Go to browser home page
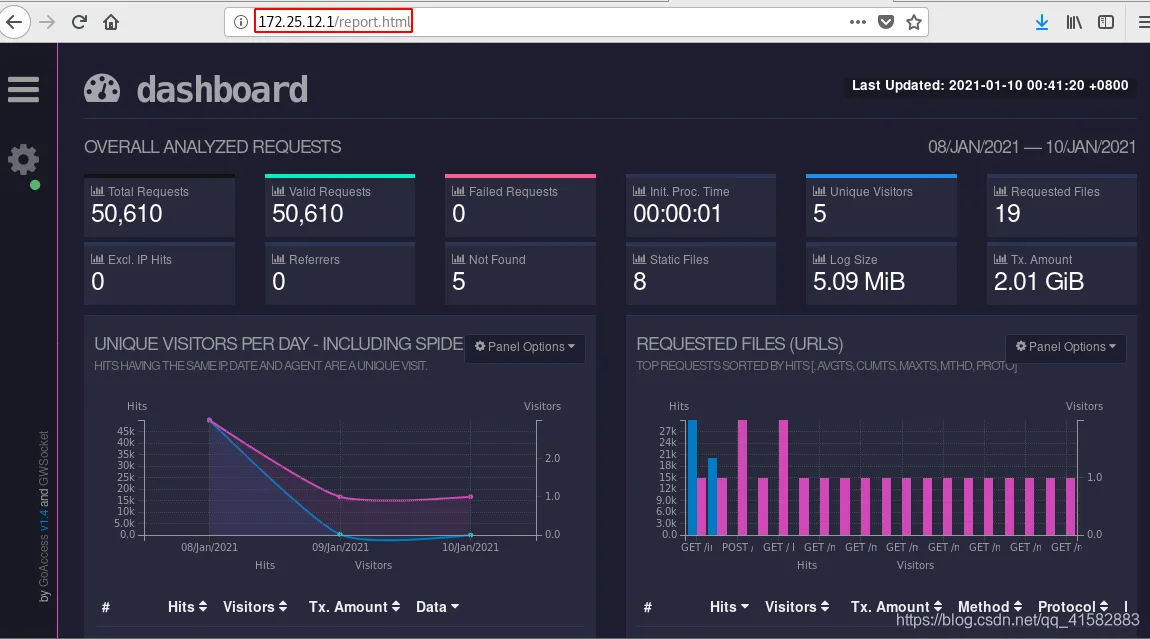The image size is (1150, 639). (x=111, y=22)
